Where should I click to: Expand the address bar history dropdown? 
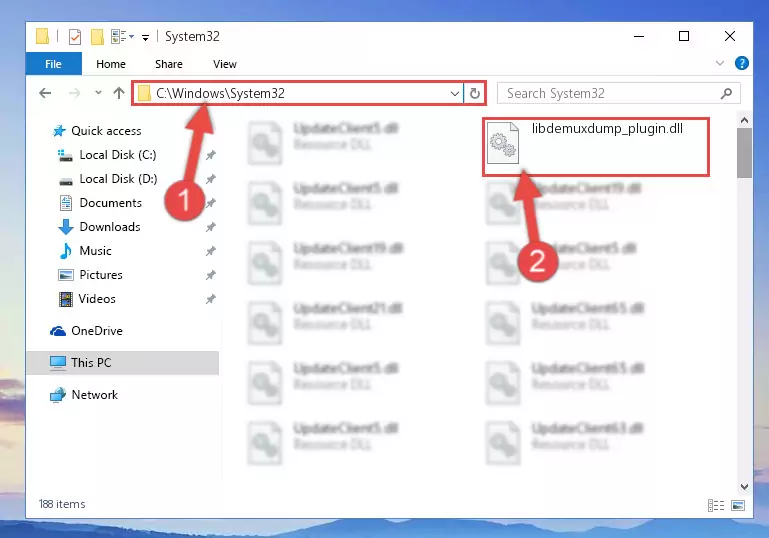tap(455, 93)
